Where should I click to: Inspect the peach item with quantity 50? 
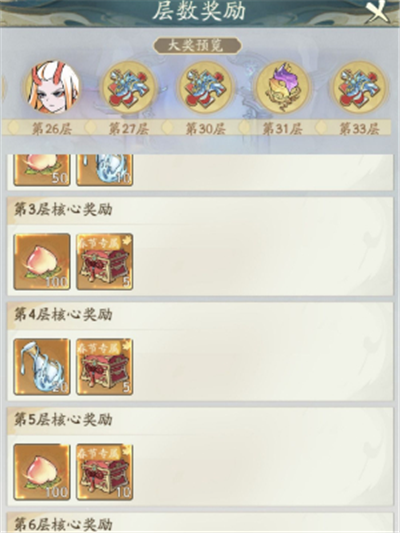(x=42, y=170)
